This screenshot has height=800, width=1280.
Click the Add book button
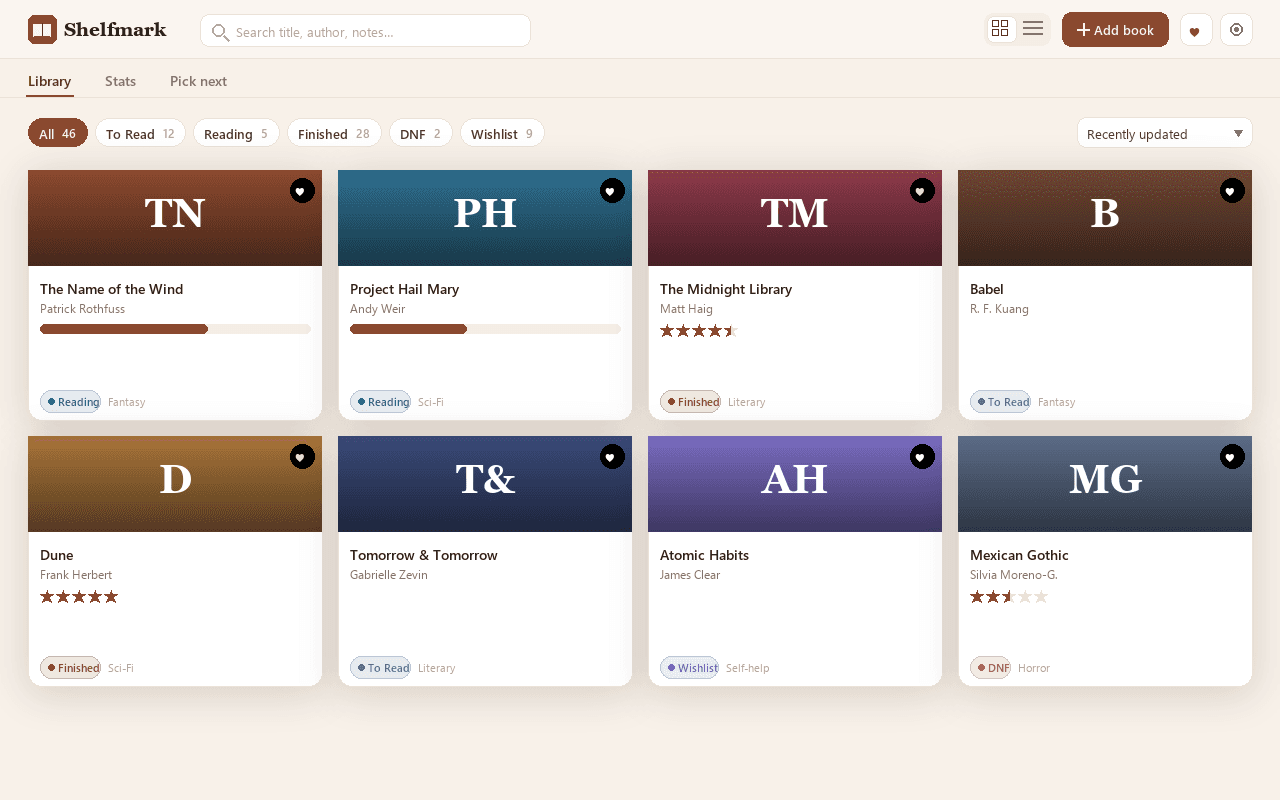(1115, 30)
